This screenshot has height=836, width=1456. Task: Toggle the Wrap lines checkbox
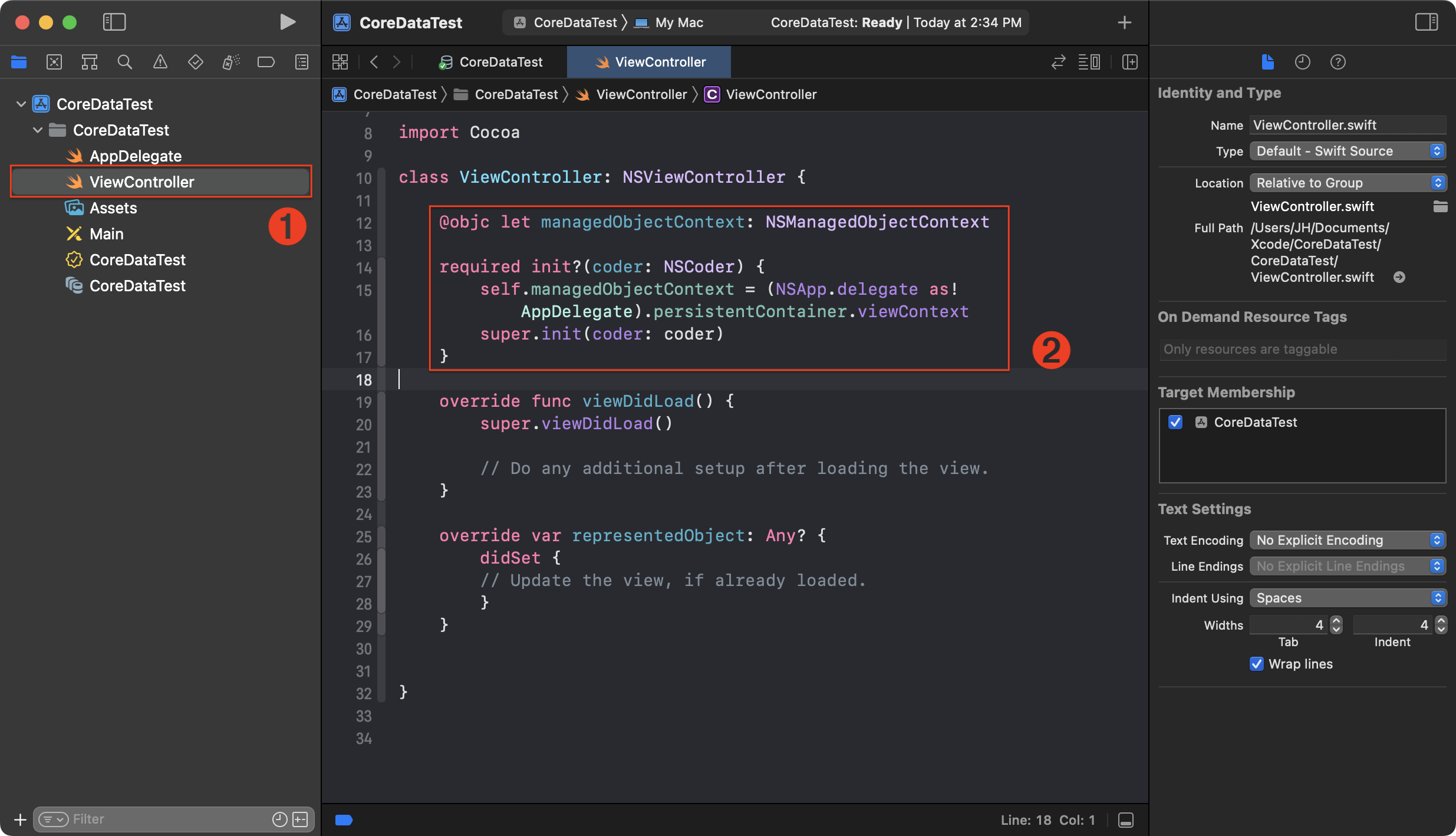[1257, 664]
